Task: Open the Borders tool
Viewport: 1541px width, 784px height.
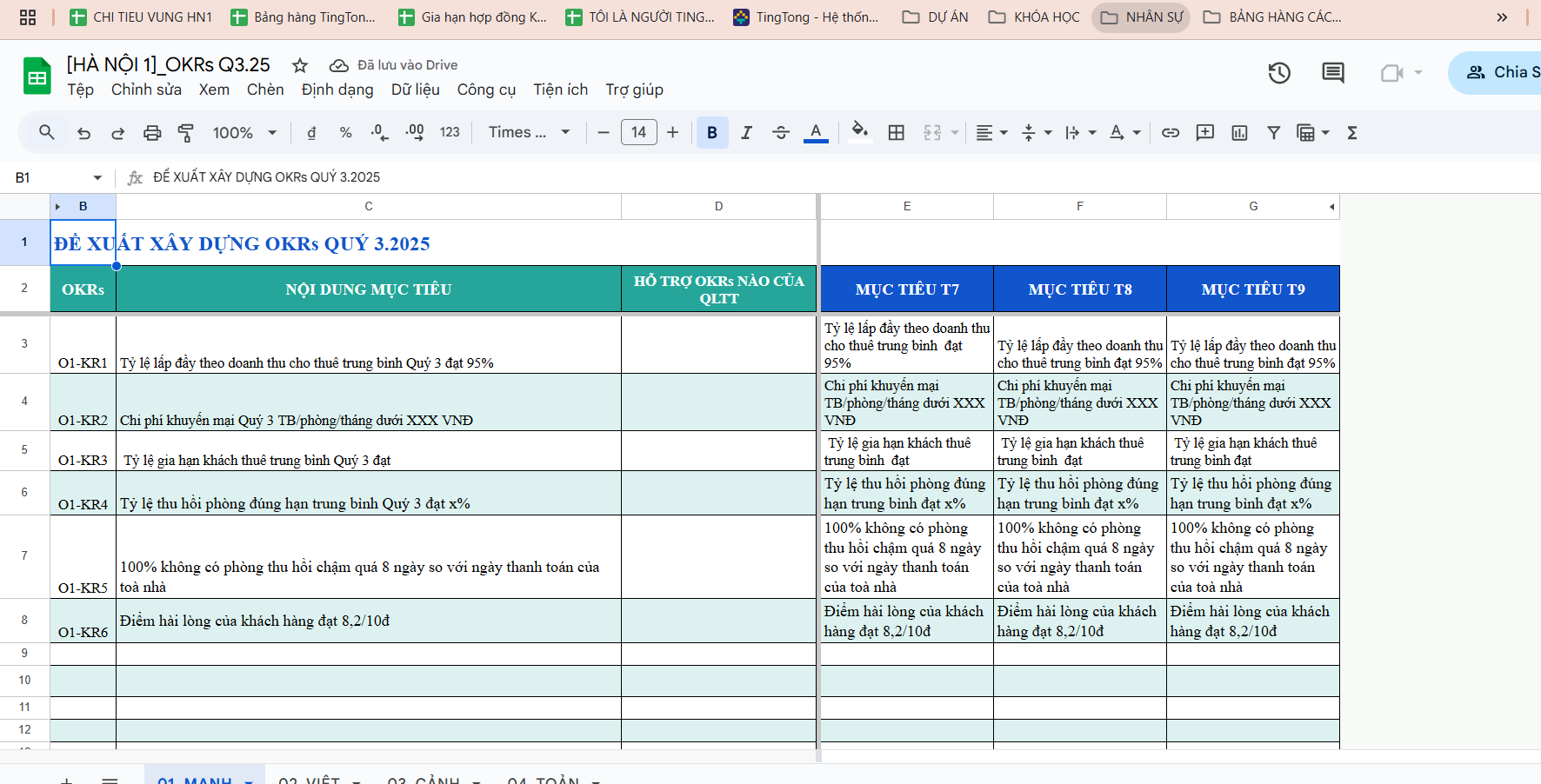Action: [x=896, y=133]
